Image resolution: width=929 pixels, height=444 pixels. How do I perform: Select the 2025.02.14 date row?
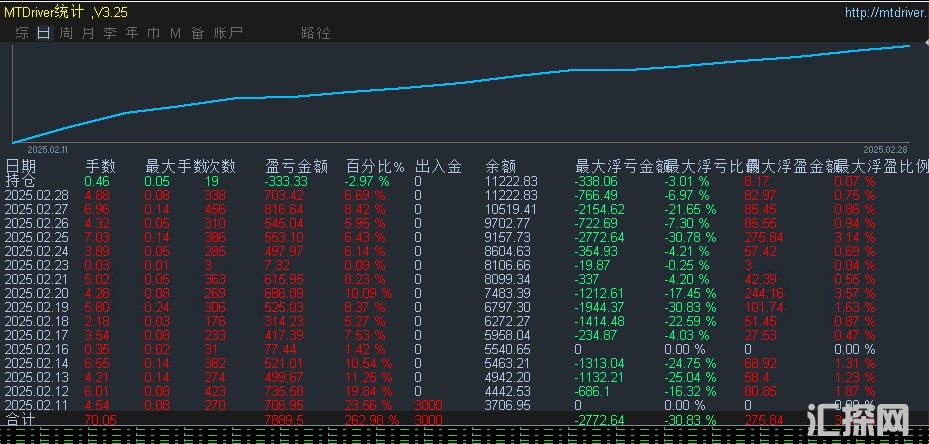pos(37,363)
